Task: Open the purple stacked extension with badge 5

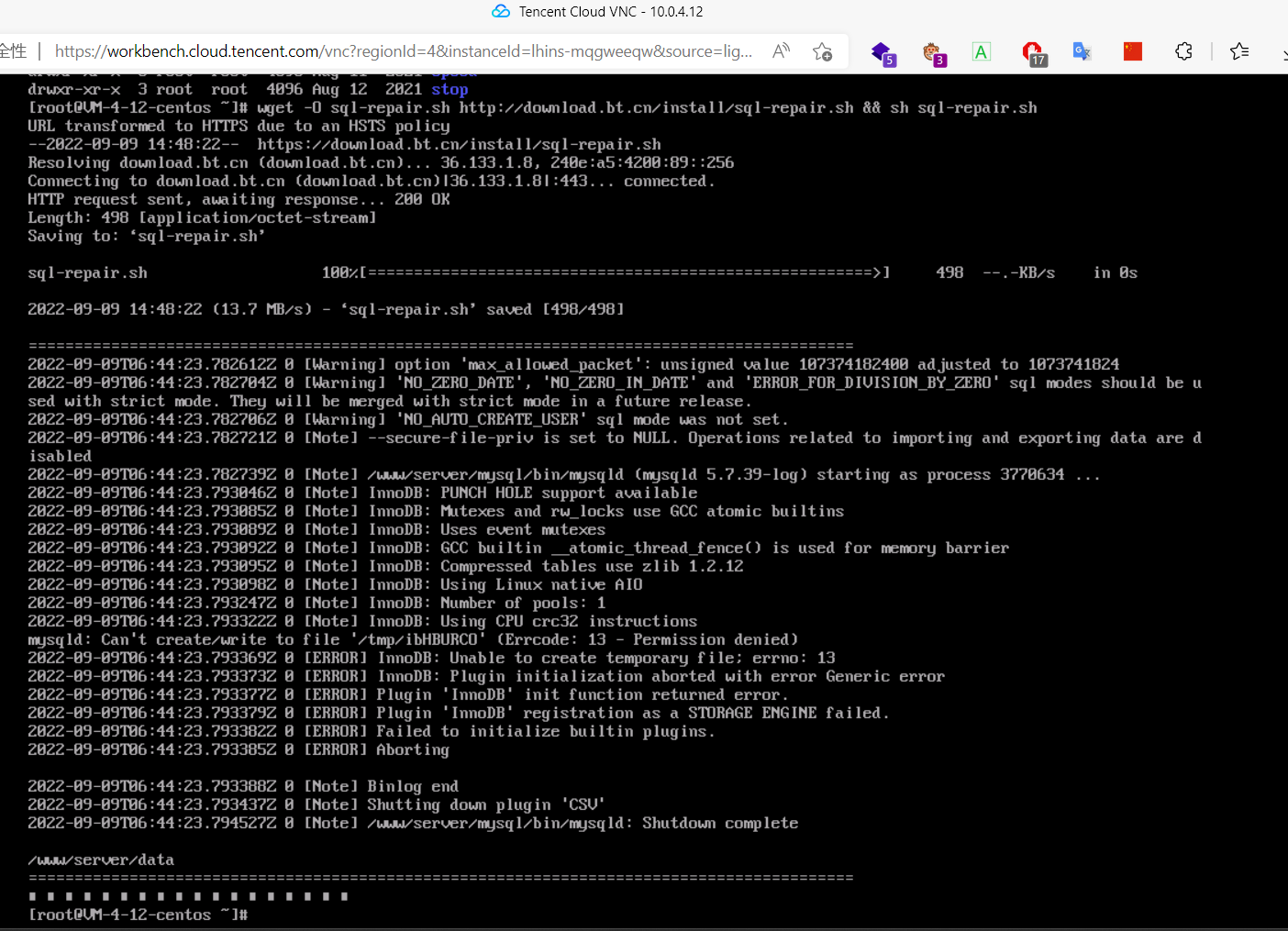Action: [882, 52]
